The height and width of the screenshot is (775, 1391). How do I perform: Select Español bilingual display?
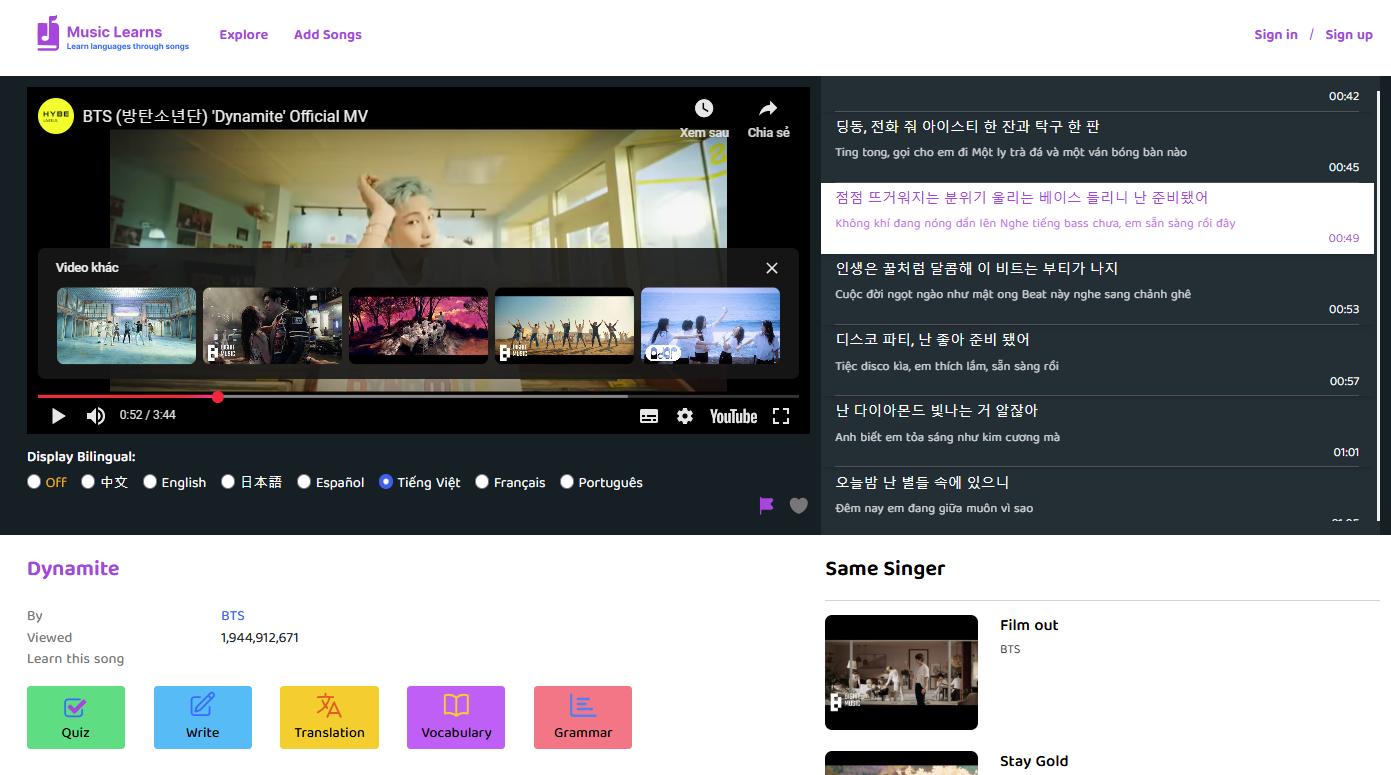tap(304, 482)
